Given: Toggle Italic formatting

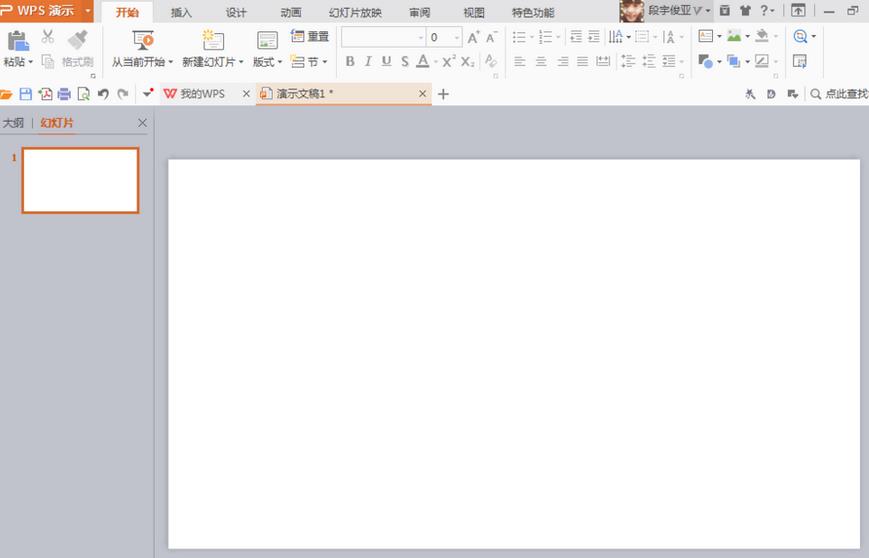Looking at the screenshot, I should point(368,62).
